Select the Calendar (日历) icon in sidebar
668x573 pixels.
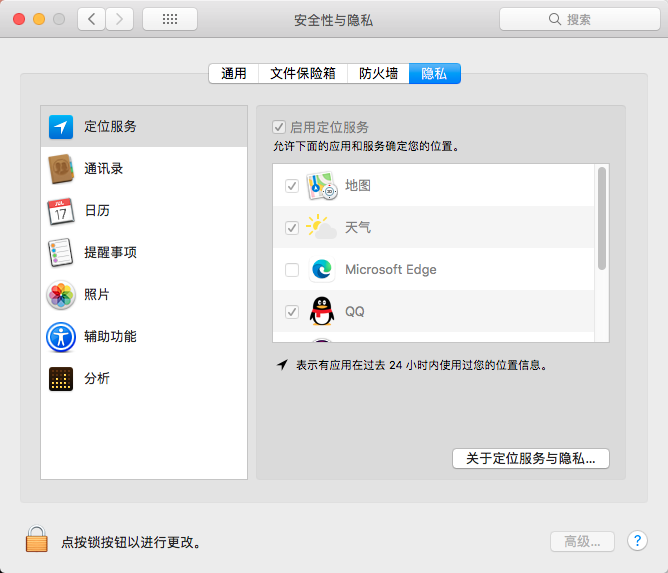[61, 211]
